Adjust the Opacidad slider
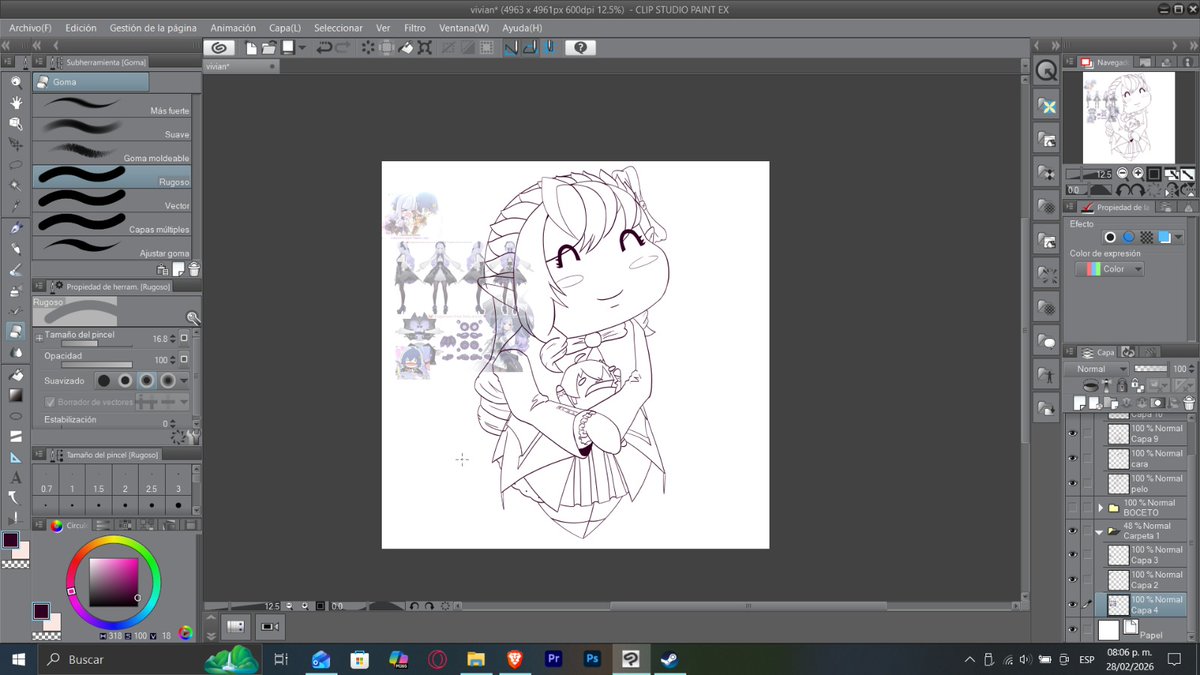The image size is (1200, 675). [x=98, y=364]
